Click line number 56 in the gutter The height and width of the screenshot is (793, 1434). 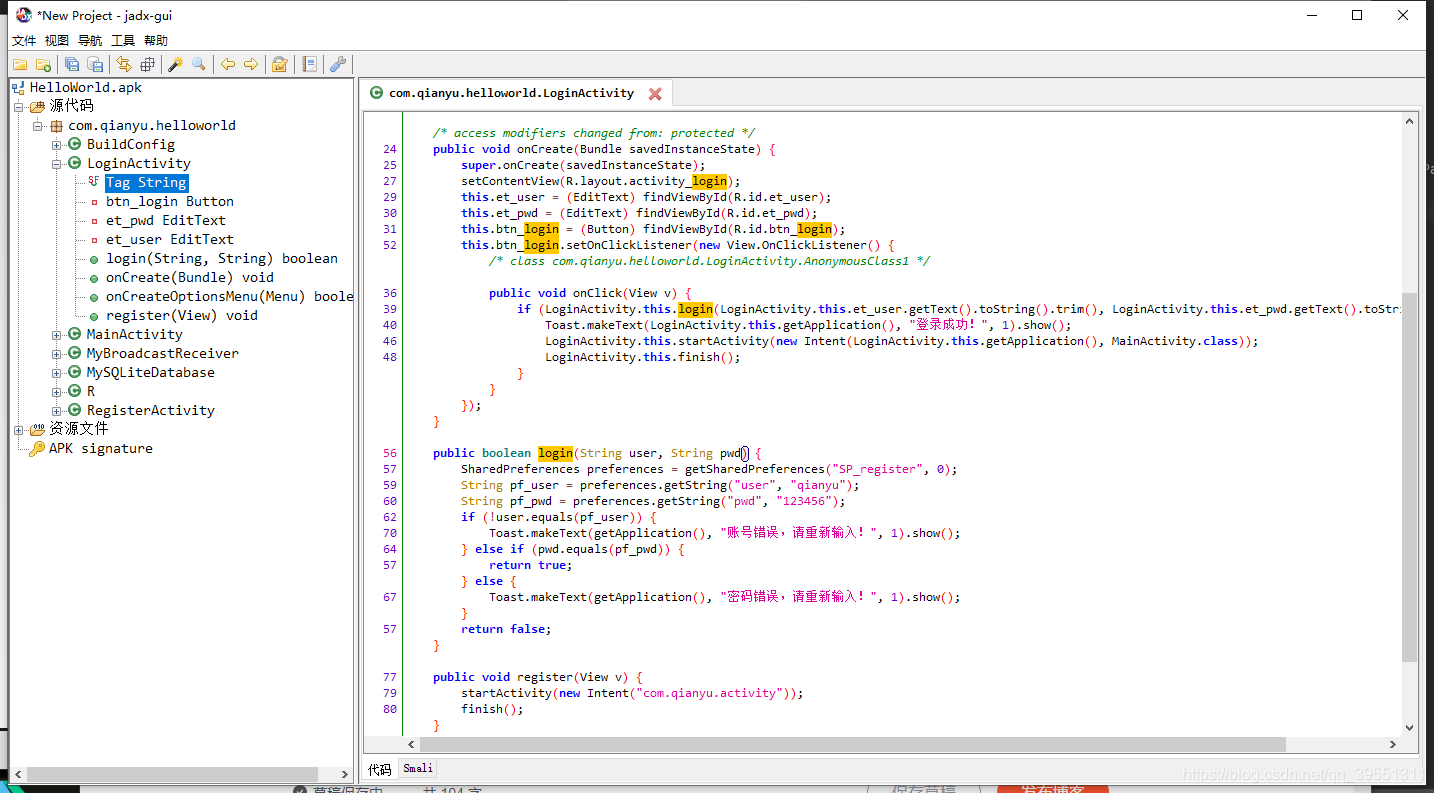pyautogui.click(x=389, y=453)
